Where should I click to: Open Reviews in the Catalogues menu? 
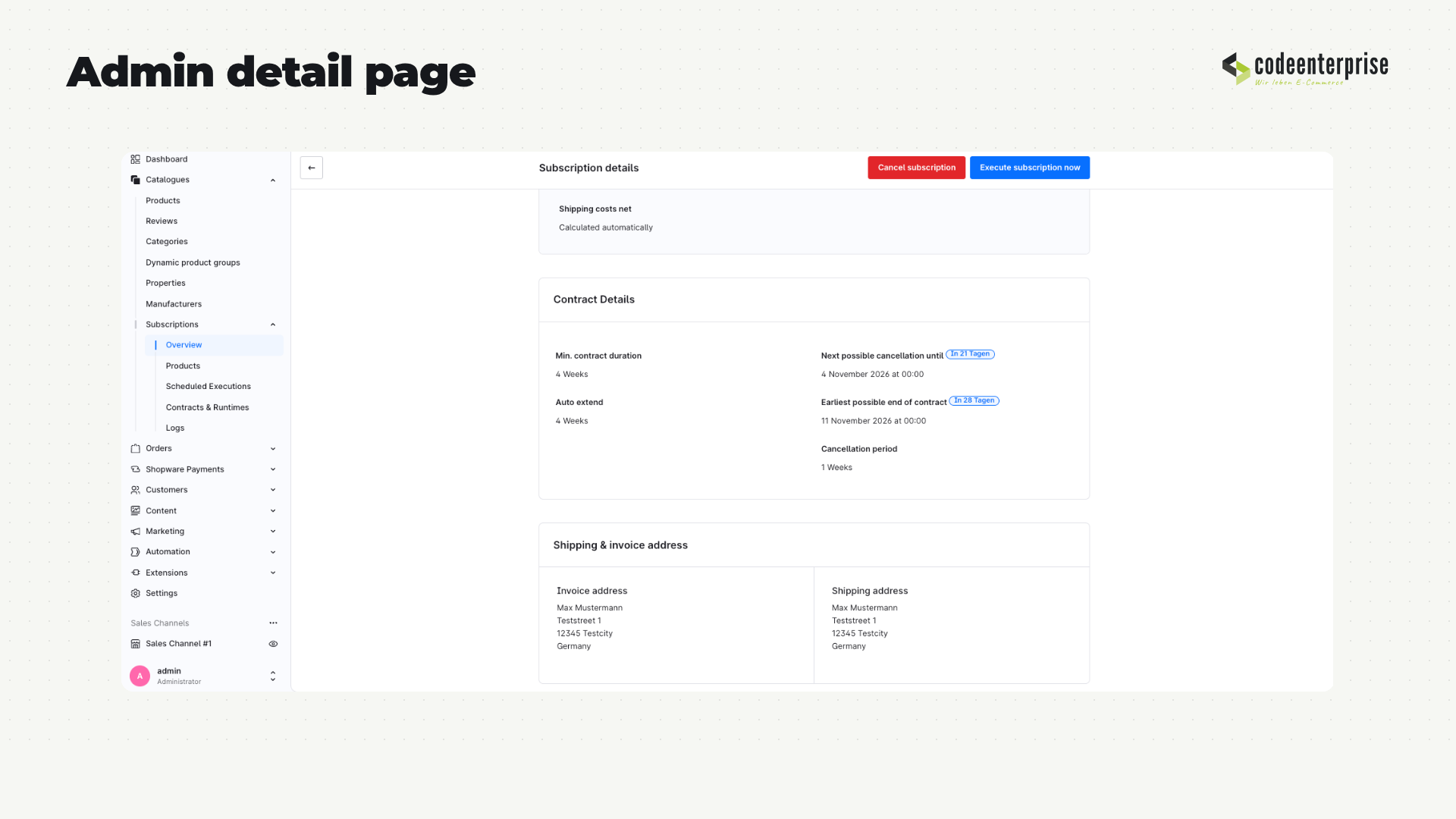click(x=162, y=221)
